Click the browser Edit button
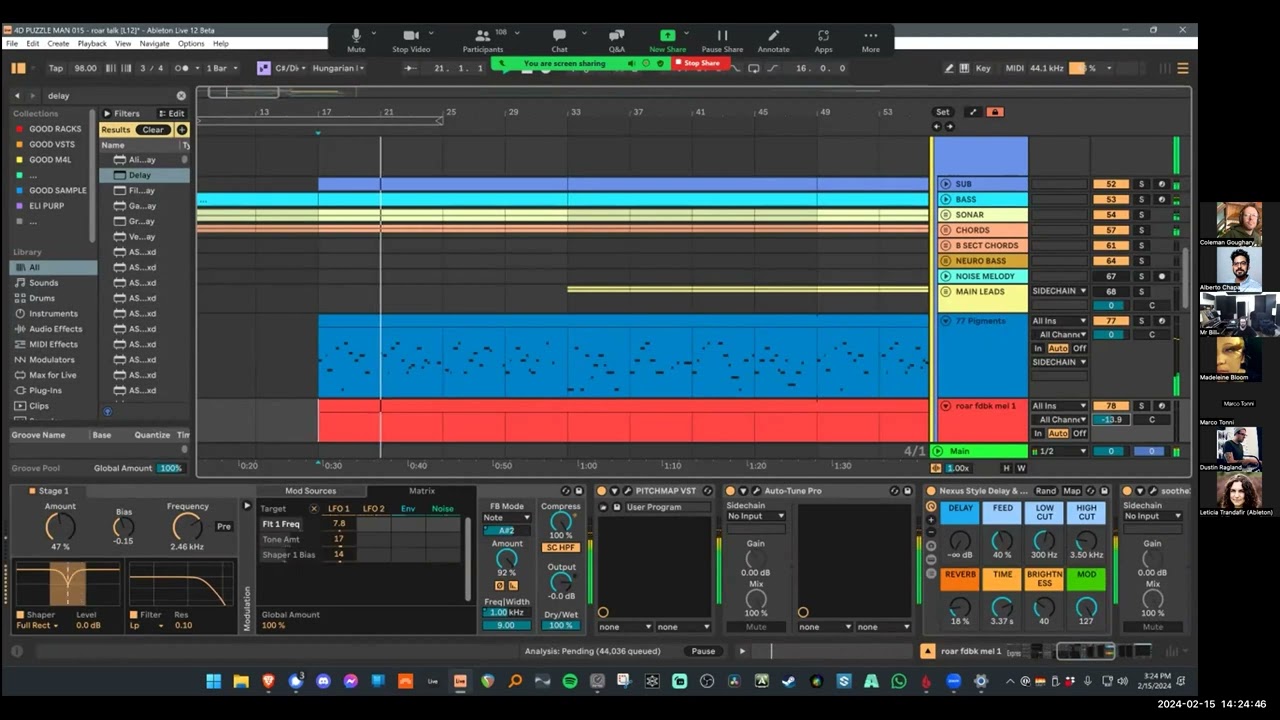The width and height of the screenshot is (1280, 720). [x=171, y=114]
